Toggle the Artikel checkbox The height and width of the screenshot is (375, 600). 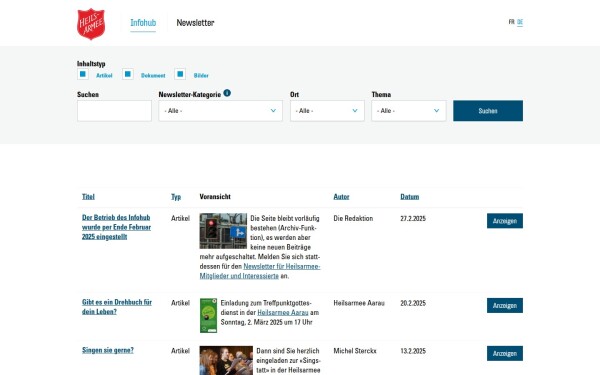point(83,74)
